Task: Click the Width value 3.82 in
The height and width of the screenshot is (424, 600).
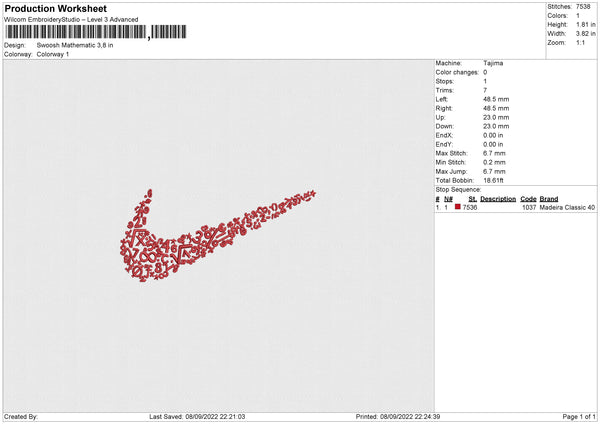Action: tap(586, 34)
